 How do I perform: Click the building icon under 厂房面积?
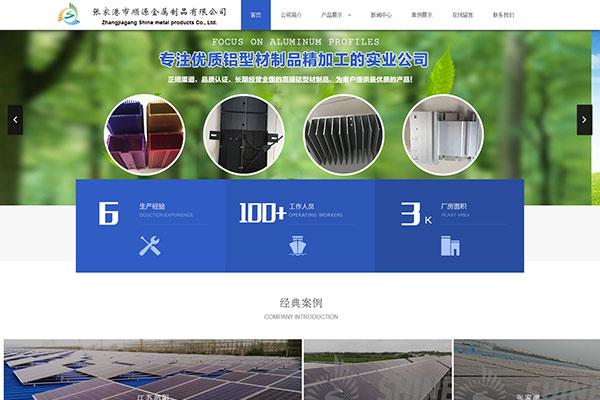coord(450,245)
